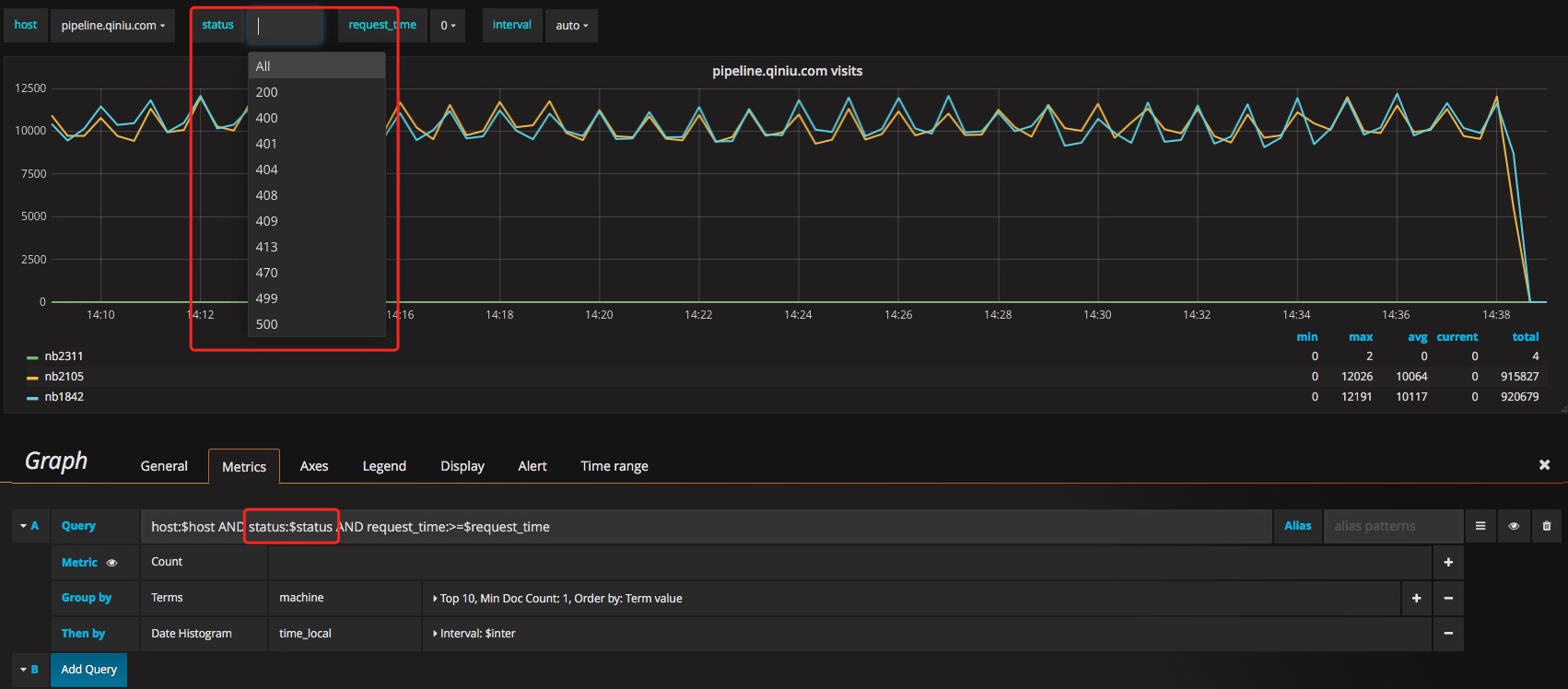Switch to the Legend tab
Image resolution: width=1568 pixels, height=689 pixels.
[384, 466]
